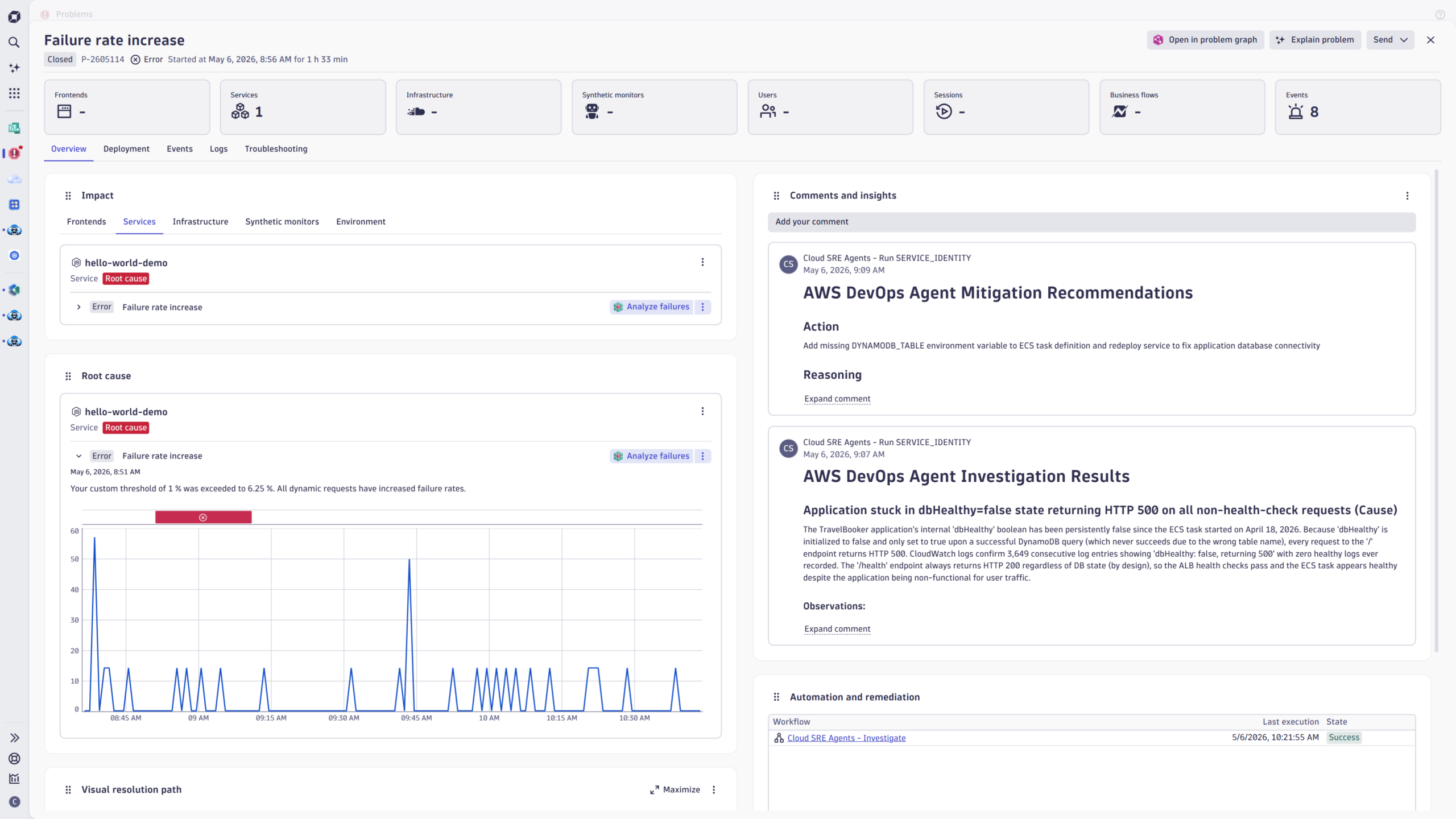This screenshot has height=819, width=1456.
Task: Switch to the Troubleshooting tab
Action: (276, 149)
